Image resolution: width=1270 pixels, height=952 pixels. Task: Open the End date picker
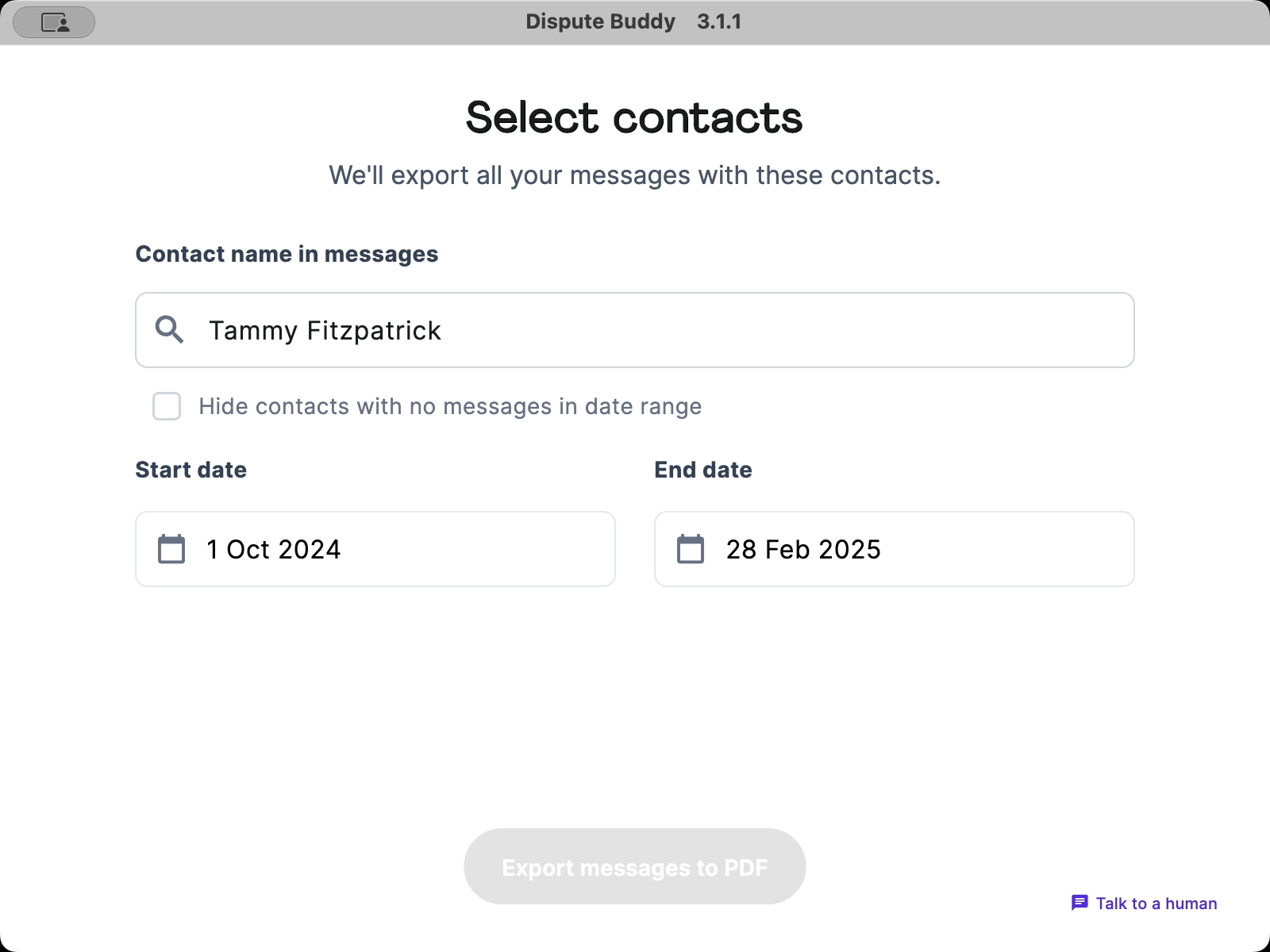tap(894, 548)
